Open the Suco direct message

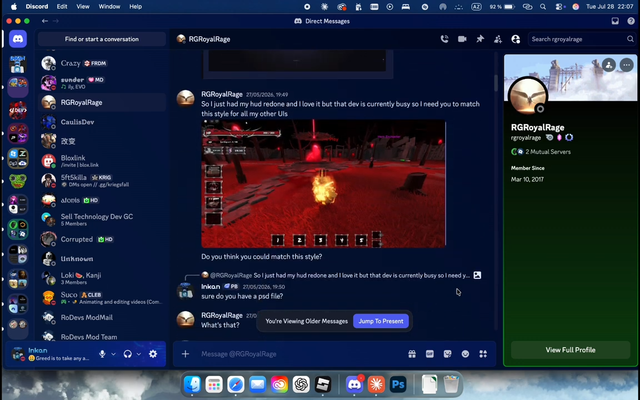[x=102, y=298]
